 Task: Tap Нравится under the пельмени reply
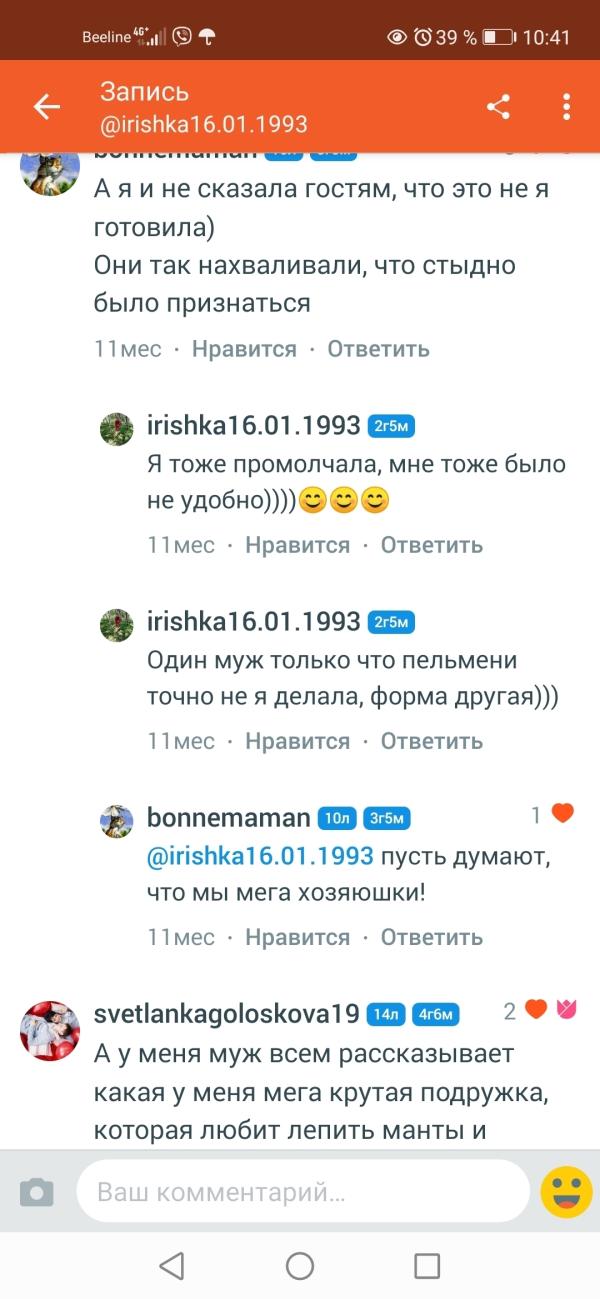[298, 741]
